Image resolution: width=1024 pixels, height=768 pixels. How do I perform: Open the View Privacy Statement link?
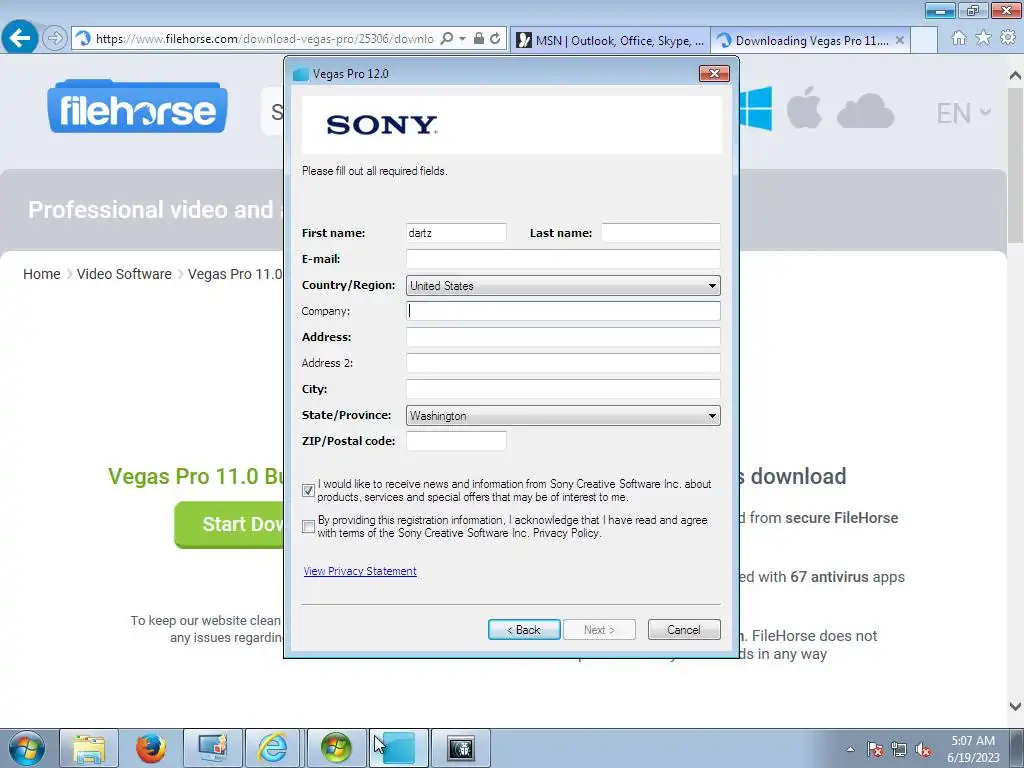(360, 571)
